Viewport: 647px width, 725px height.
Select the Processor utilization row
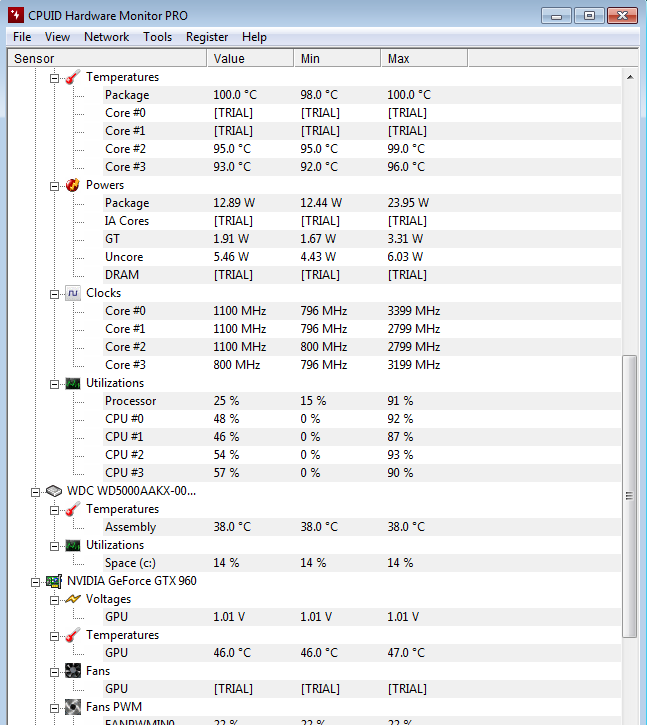point(361,401)
